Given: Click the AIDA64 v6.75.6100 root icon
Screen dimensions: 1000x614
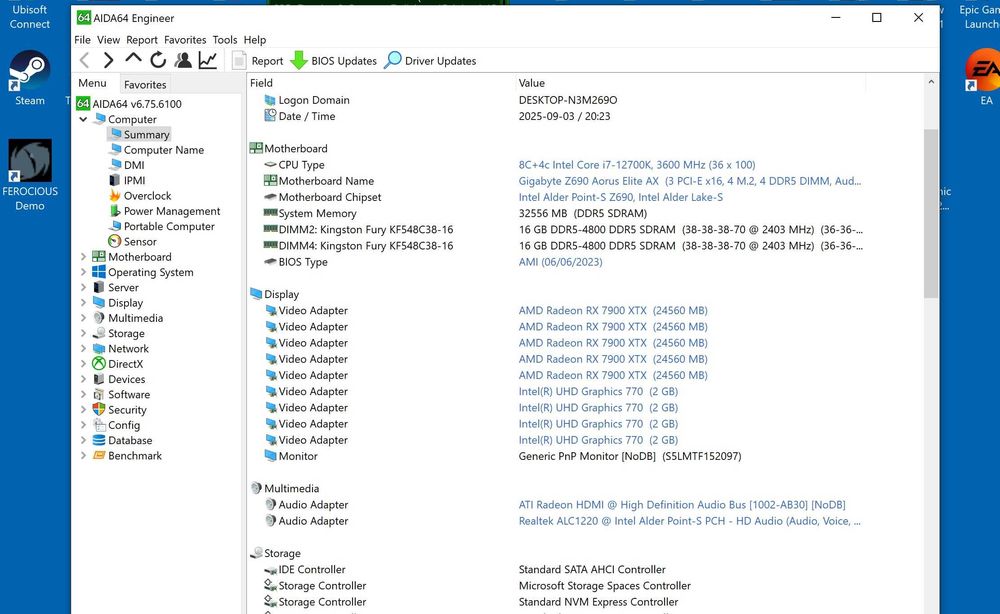Looking at the screenshot, I should point(83,103).
